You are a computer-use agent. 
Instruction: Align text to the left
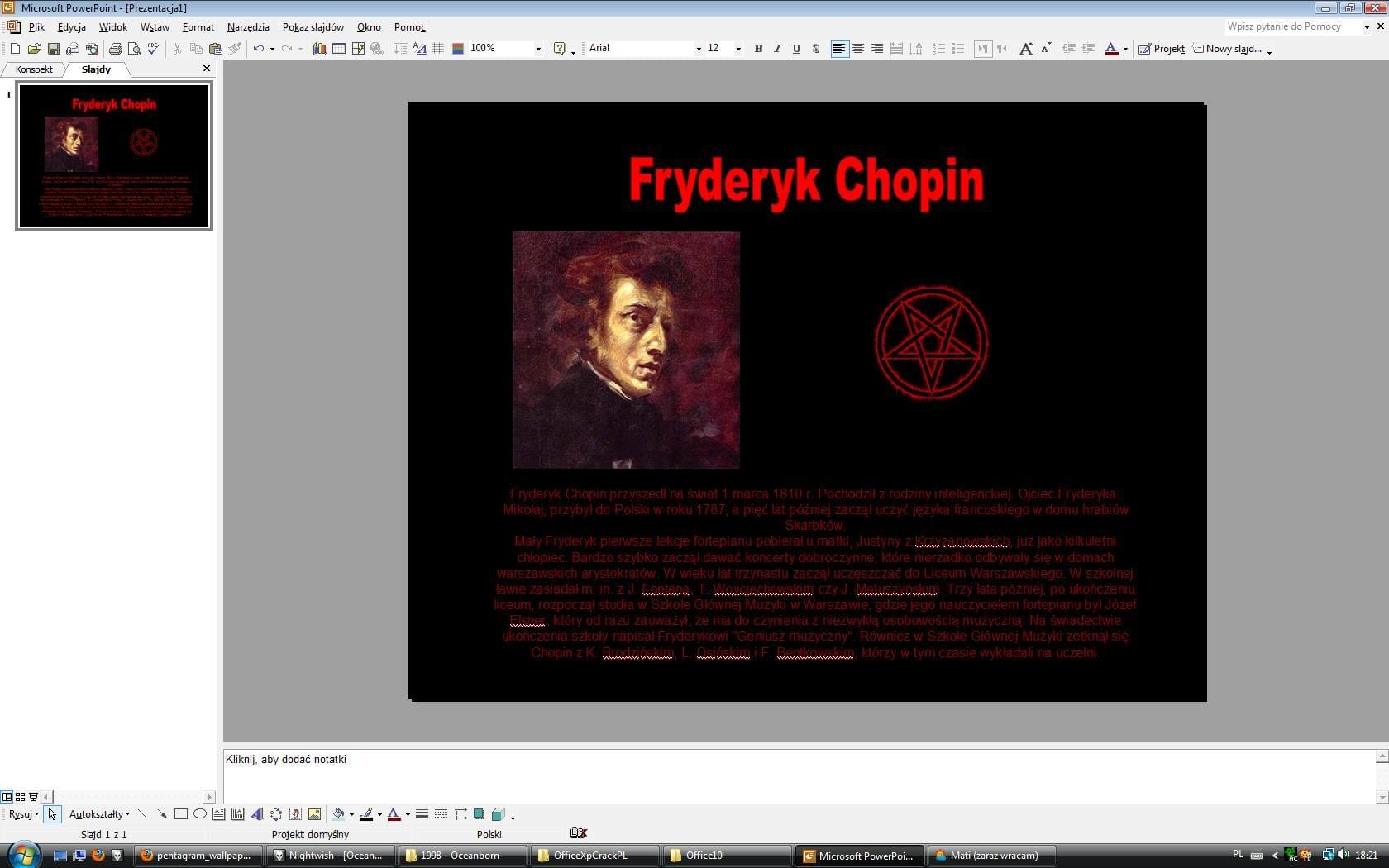[x=839, y=49]
